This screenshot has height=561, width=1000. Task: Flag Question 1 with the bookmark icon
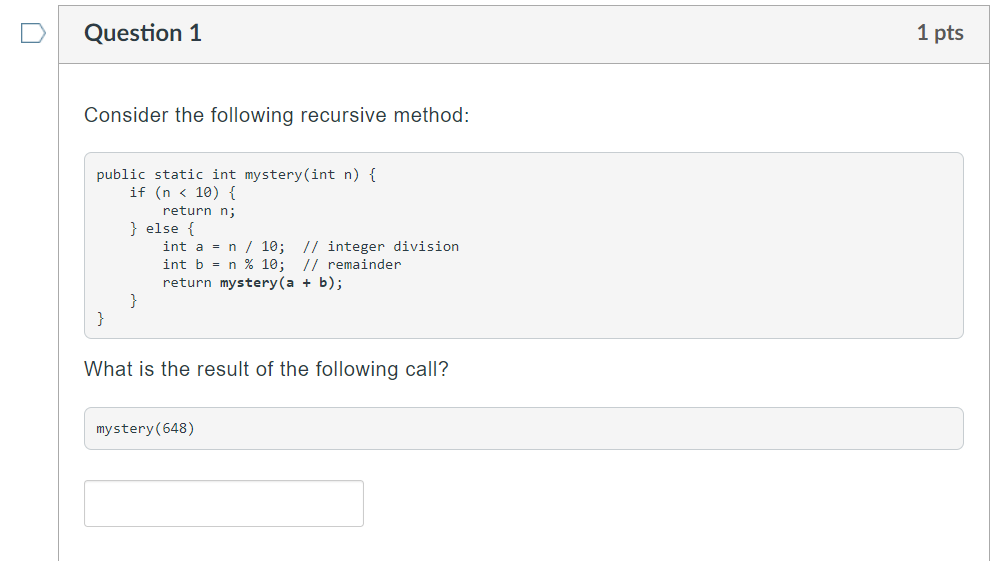coord(33,33)
